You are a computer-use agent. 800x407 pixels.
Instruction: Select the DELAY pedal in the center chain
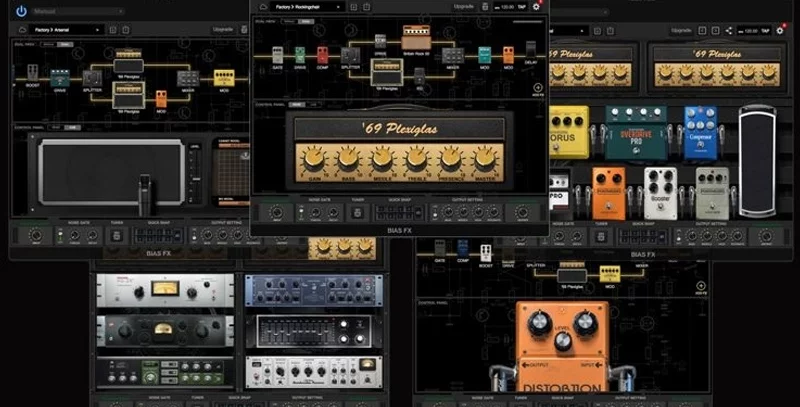531,51
